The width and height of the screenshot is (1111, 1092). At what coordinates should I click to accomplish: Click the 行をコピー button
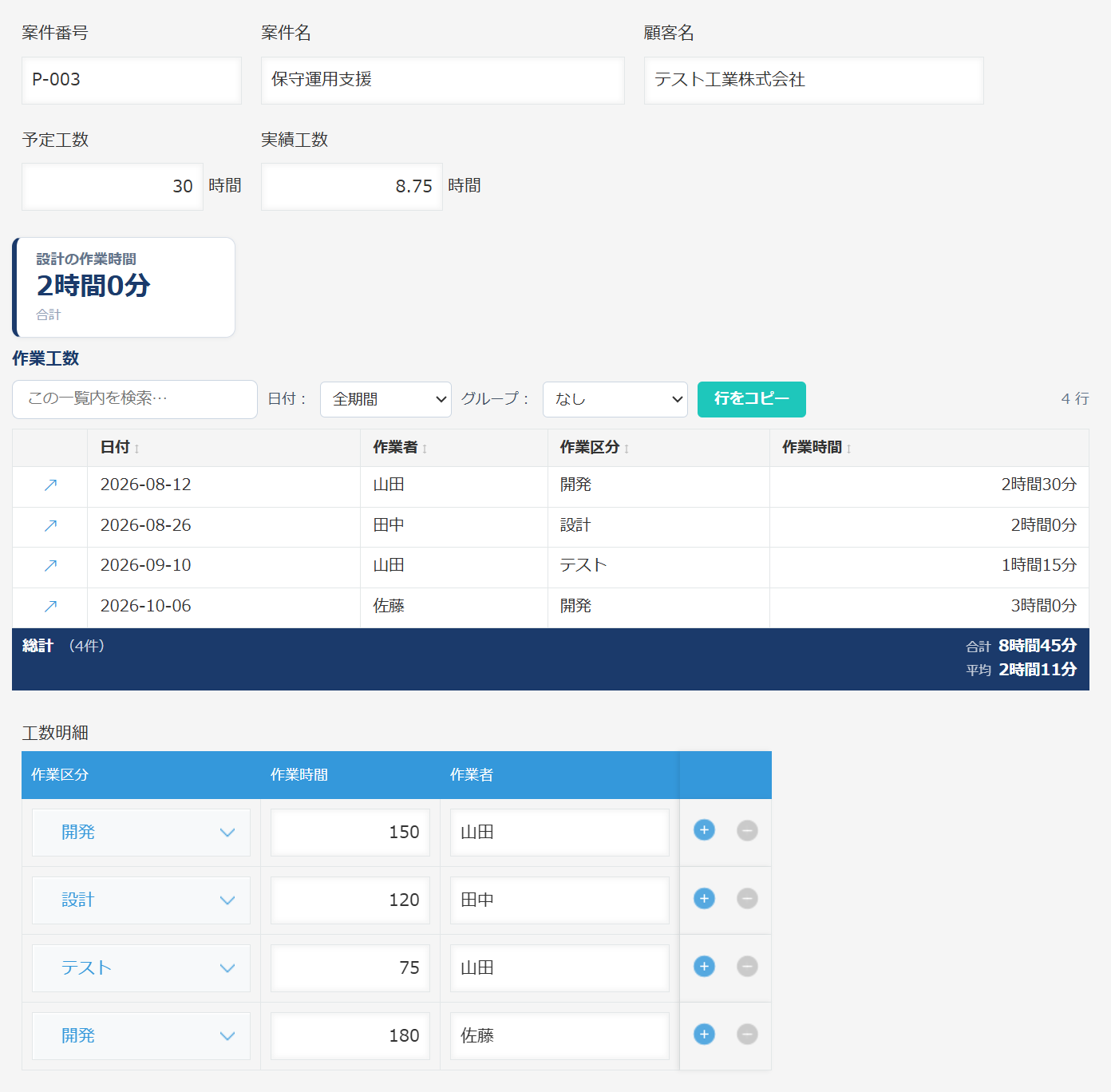752,399
